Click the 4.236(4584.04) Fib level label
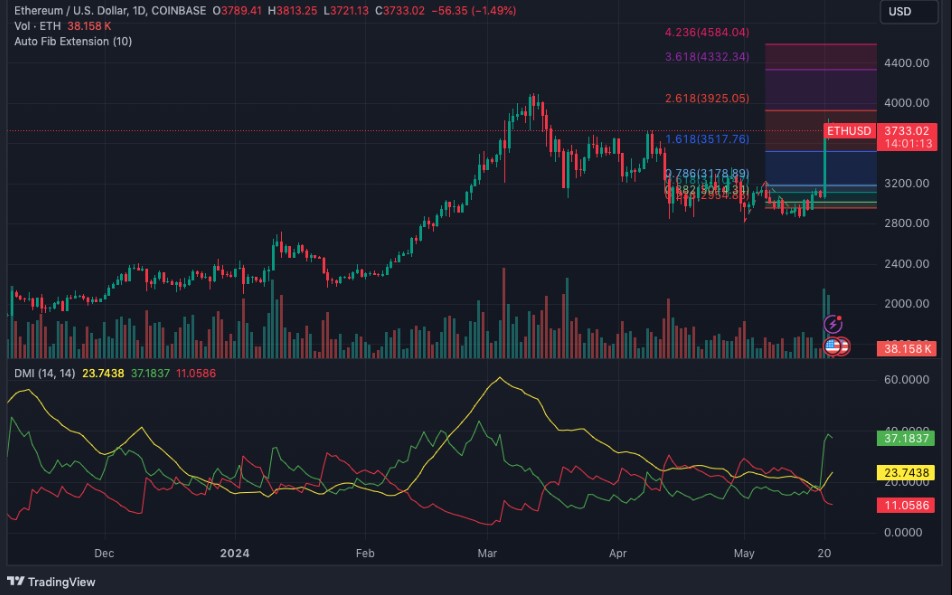The width and height of the screenshot is (952, 595). (x=707, y=32)
